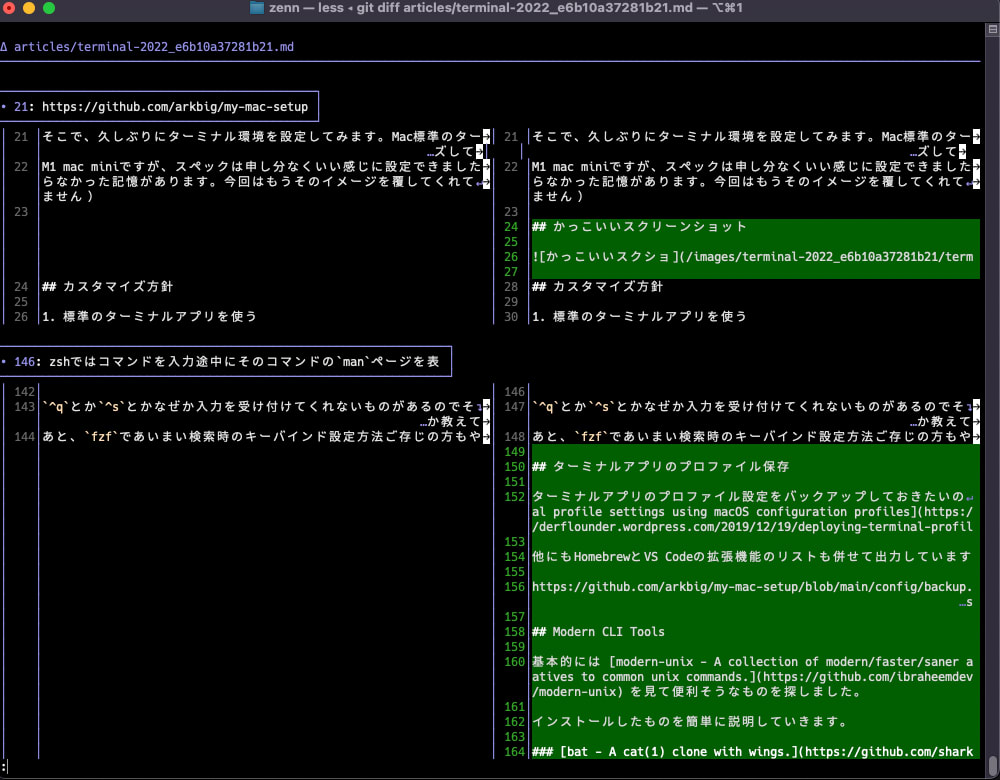Screen dimensions: 1000x780
Task: Click the split pane icon above scrollbar
Action: click(992, 29)
